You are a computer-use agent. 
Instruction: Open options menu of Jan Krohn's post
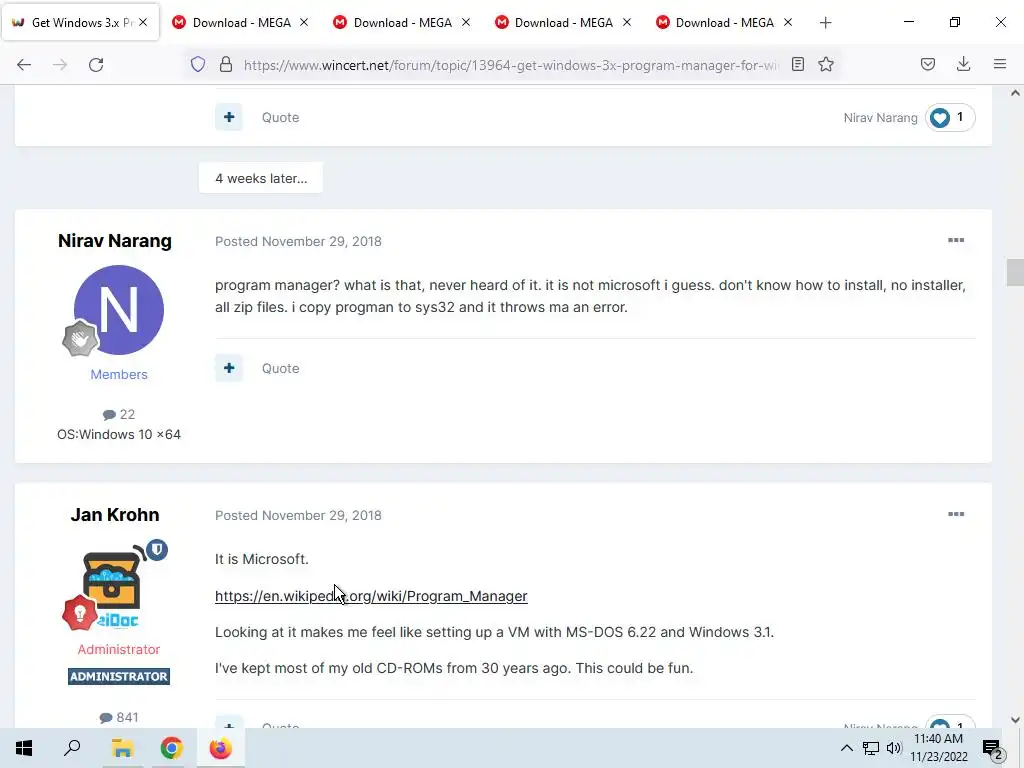[956, 514]
